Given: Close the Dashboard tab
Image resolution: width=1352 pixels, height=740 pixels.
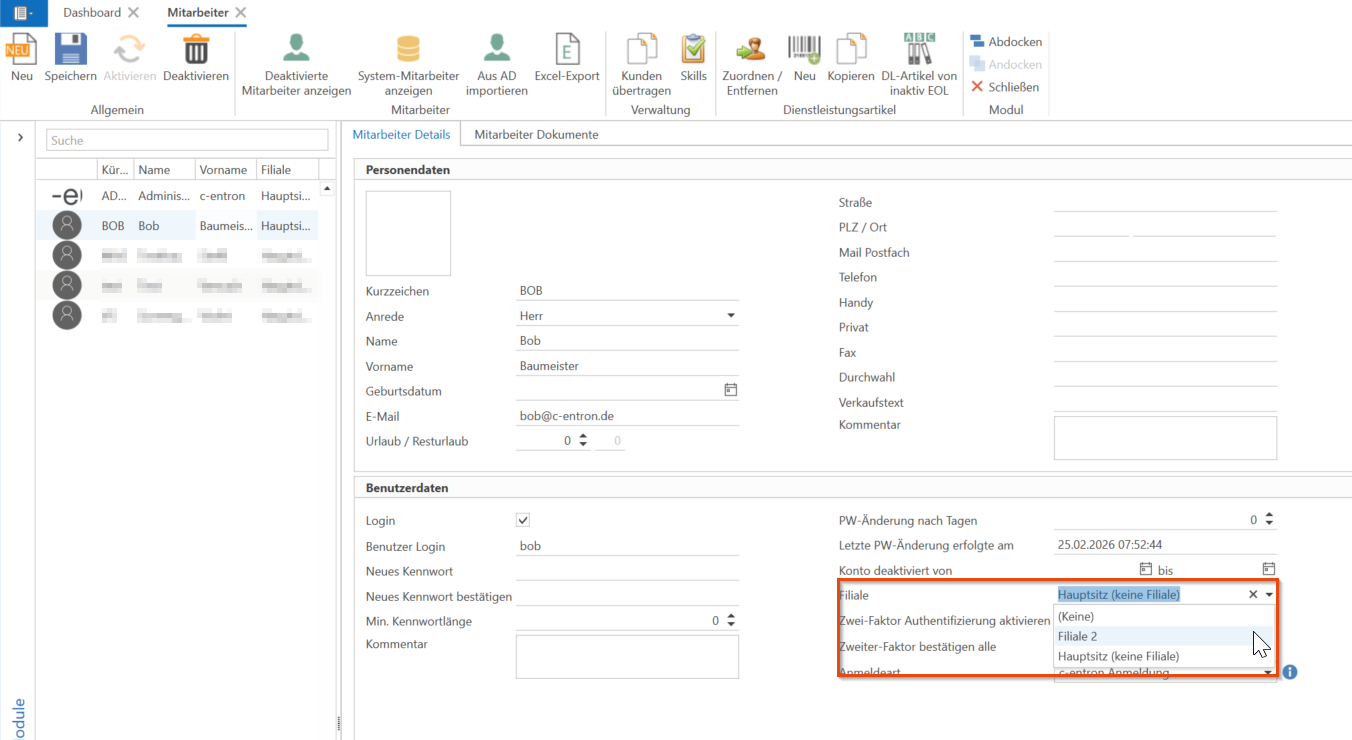Looking at the screenshot, I should click(133, 13).
